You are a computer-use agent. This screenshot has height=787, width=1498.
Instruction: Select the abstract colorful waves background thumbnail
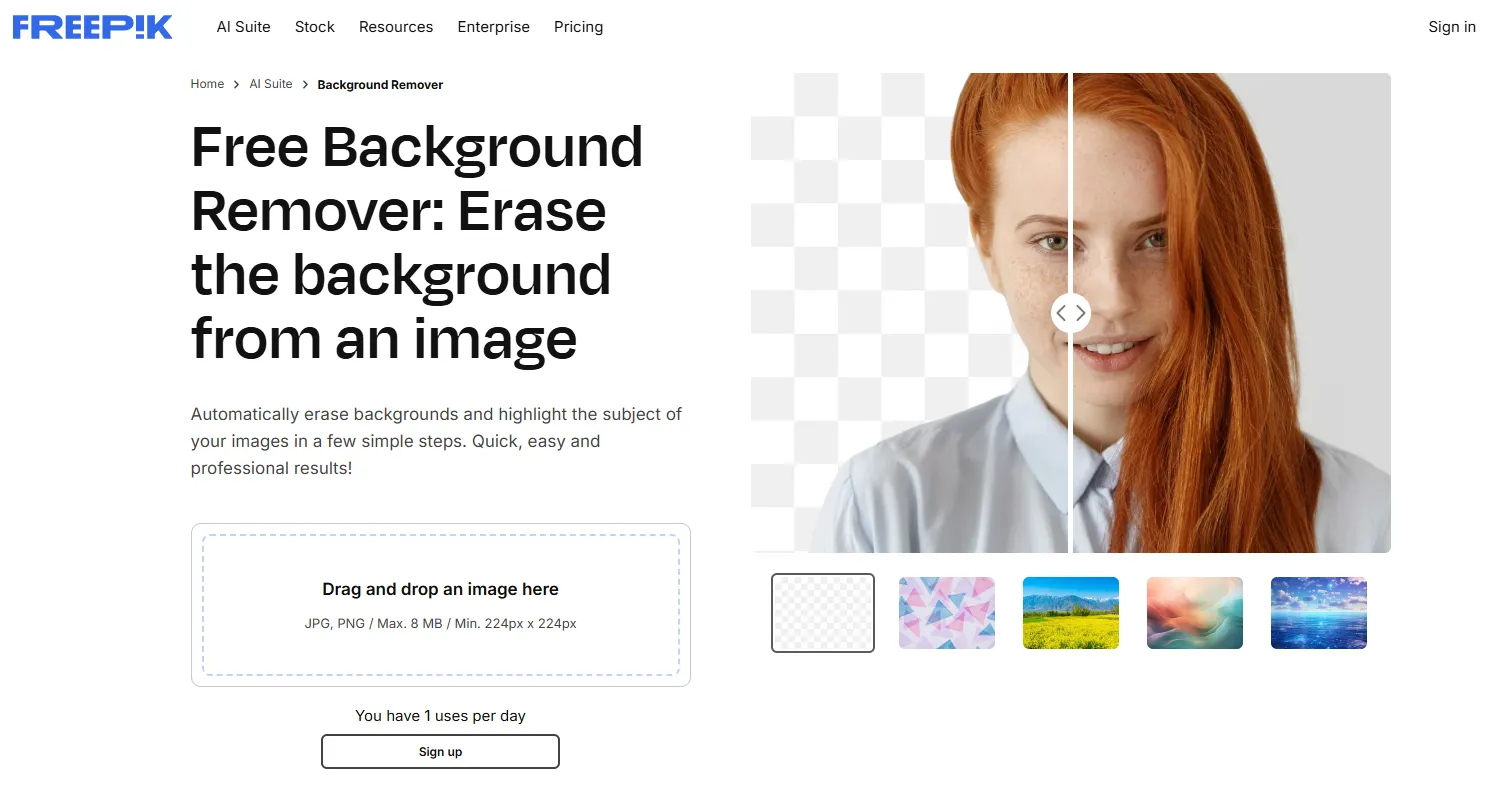[x=1195, y=613]
